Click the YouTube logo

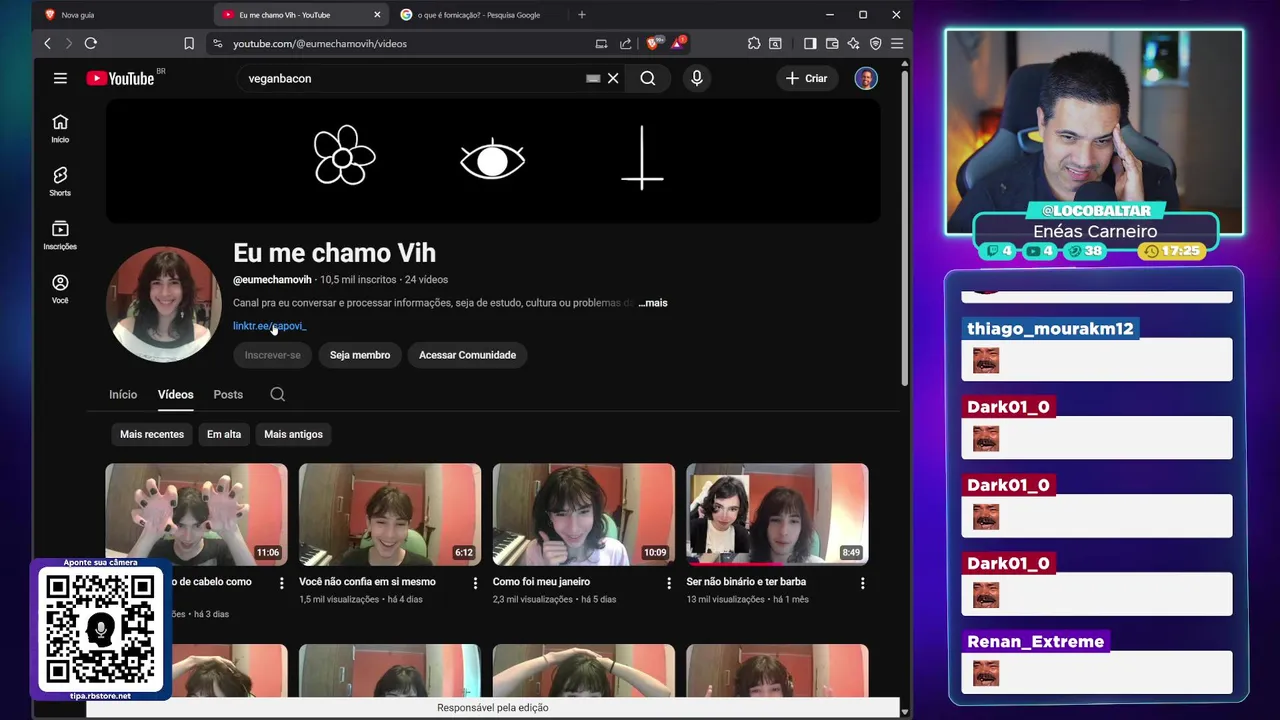coord(120,78)
